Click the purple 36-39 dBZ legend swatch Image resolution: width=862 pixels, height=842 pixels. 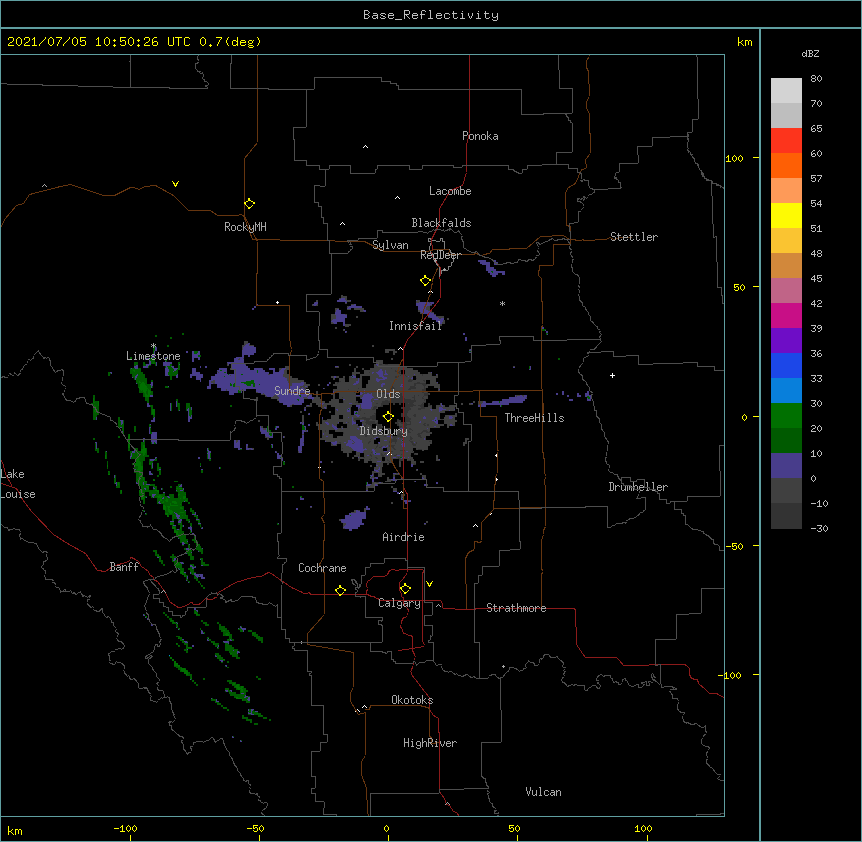coord(786,341)
